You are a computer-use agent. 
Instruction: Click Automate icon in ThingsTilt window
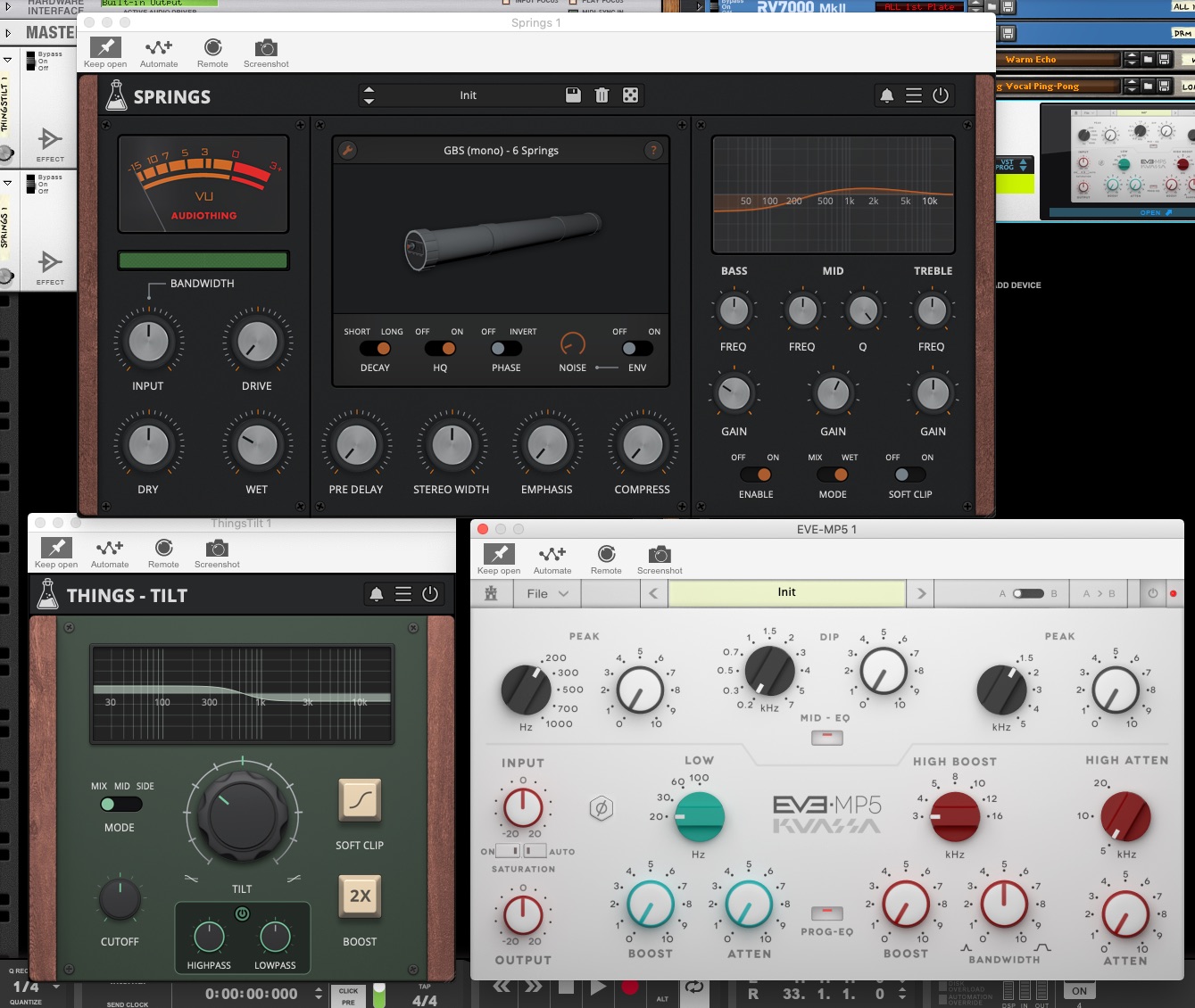[x=110, y=548]
